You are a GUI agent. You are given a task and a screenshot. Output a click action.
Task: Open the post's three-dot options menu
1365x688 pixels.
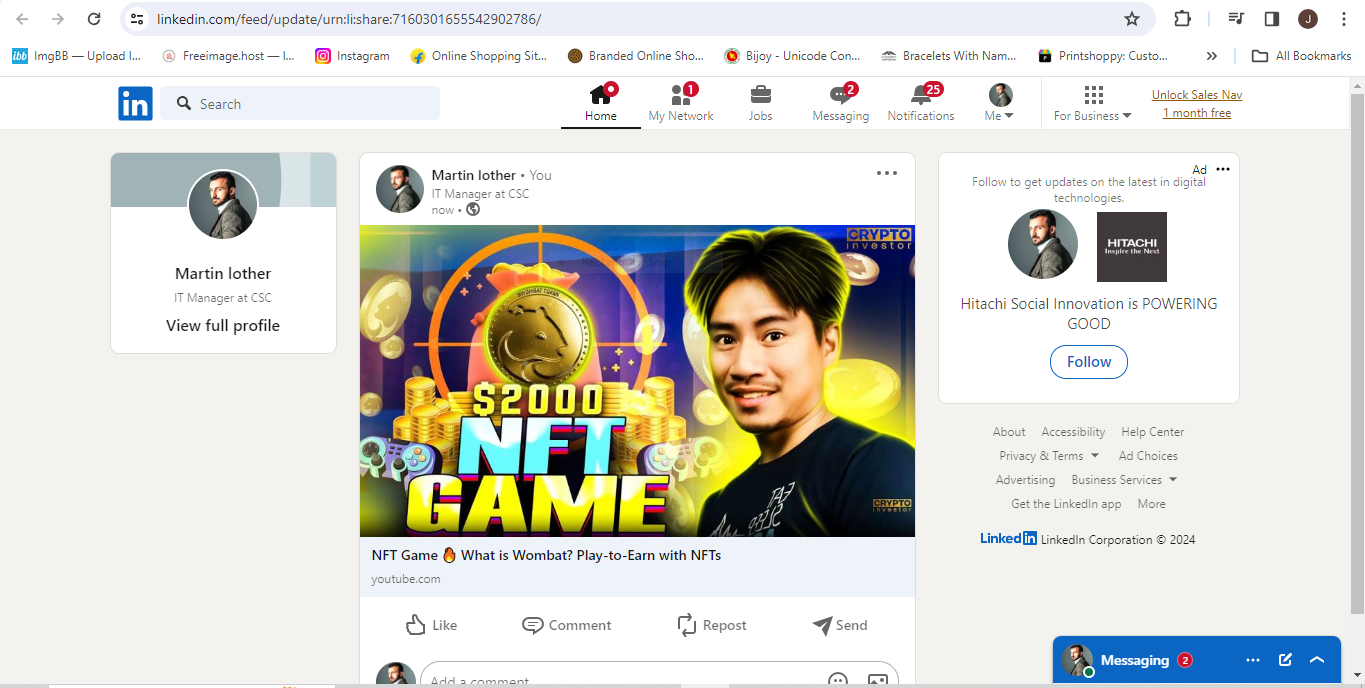(x=887, y=173)
